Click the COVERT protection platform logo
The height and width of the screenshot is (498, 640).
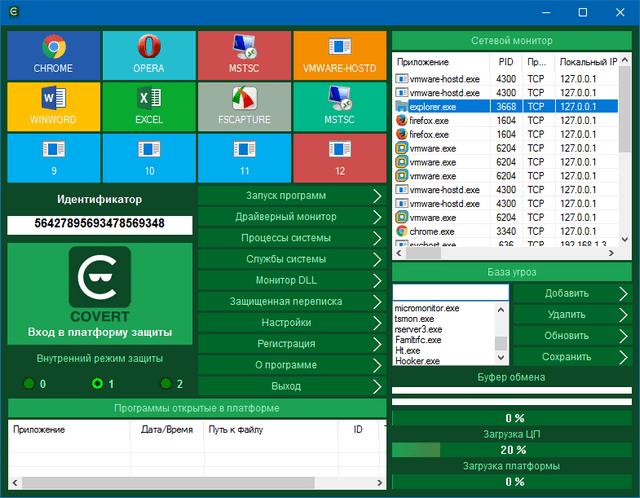(99, 278)
